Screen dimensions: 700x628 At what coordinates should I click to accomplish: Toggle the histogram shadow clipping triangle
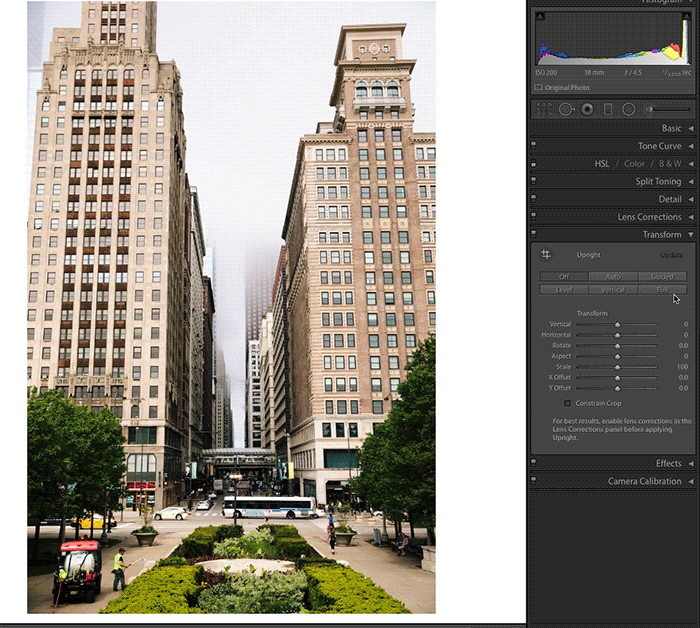tap(541, 17)
